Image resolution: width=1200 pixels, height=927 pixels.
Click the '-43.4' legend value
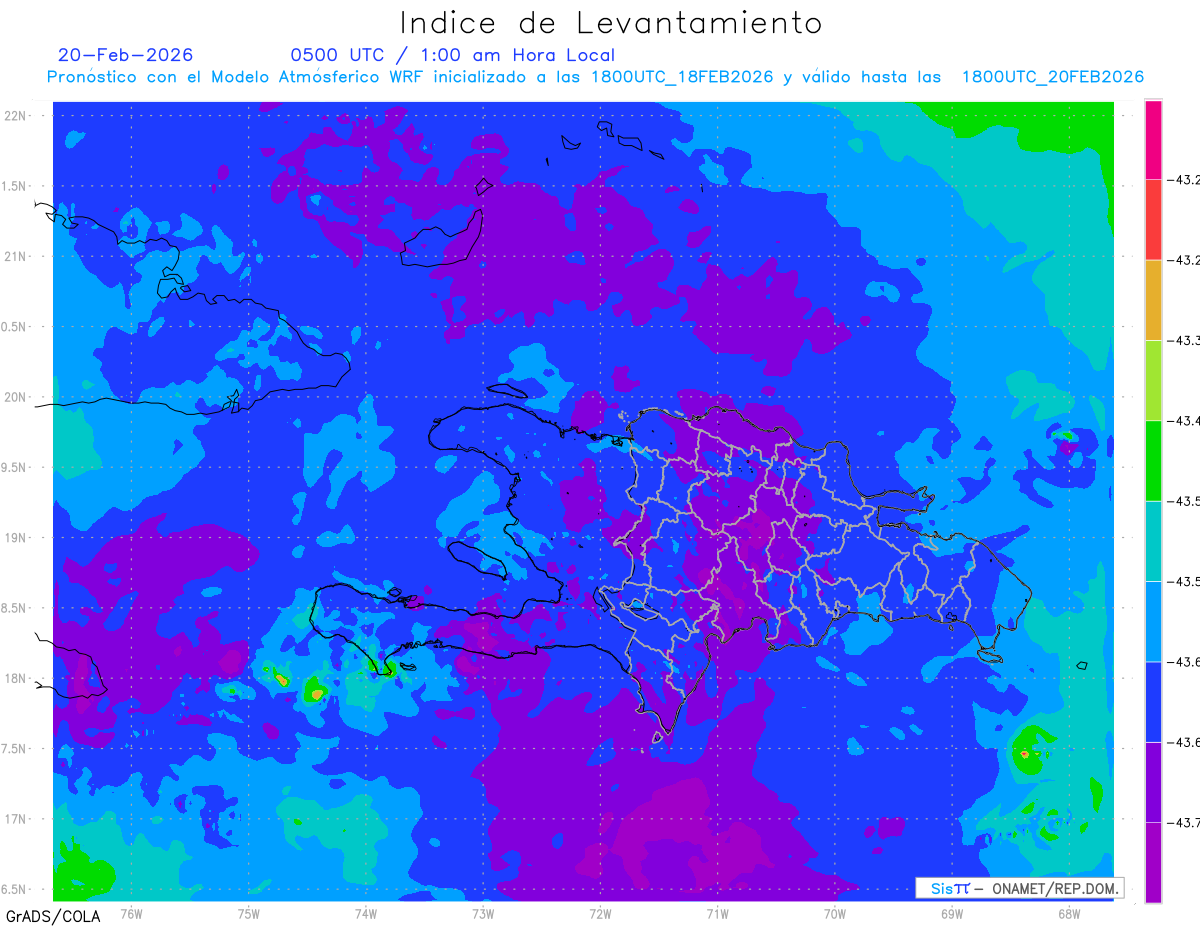tap(1184, 421)
